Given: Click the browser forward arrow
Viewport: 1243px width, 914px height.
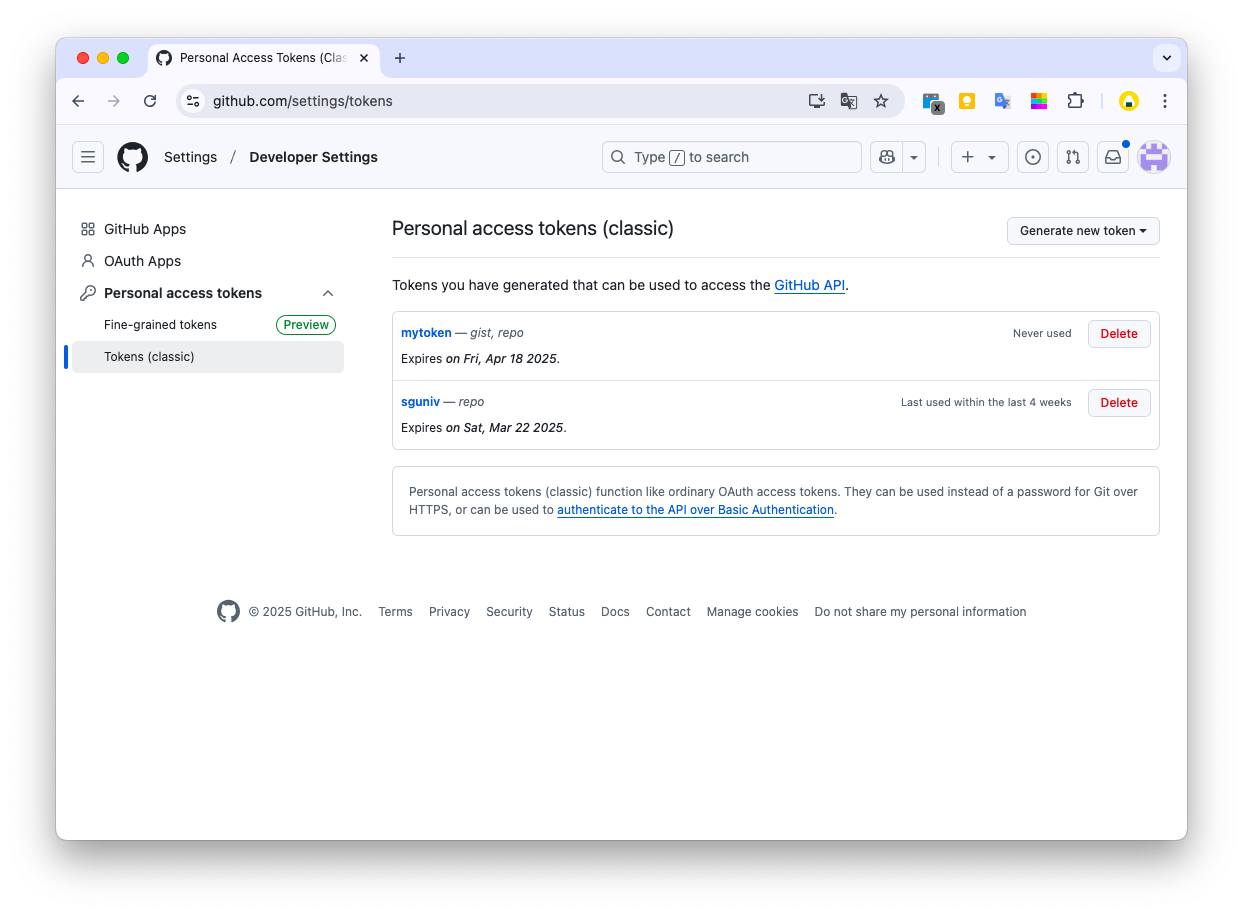Looking at the screenshot, I should point(114,101).
